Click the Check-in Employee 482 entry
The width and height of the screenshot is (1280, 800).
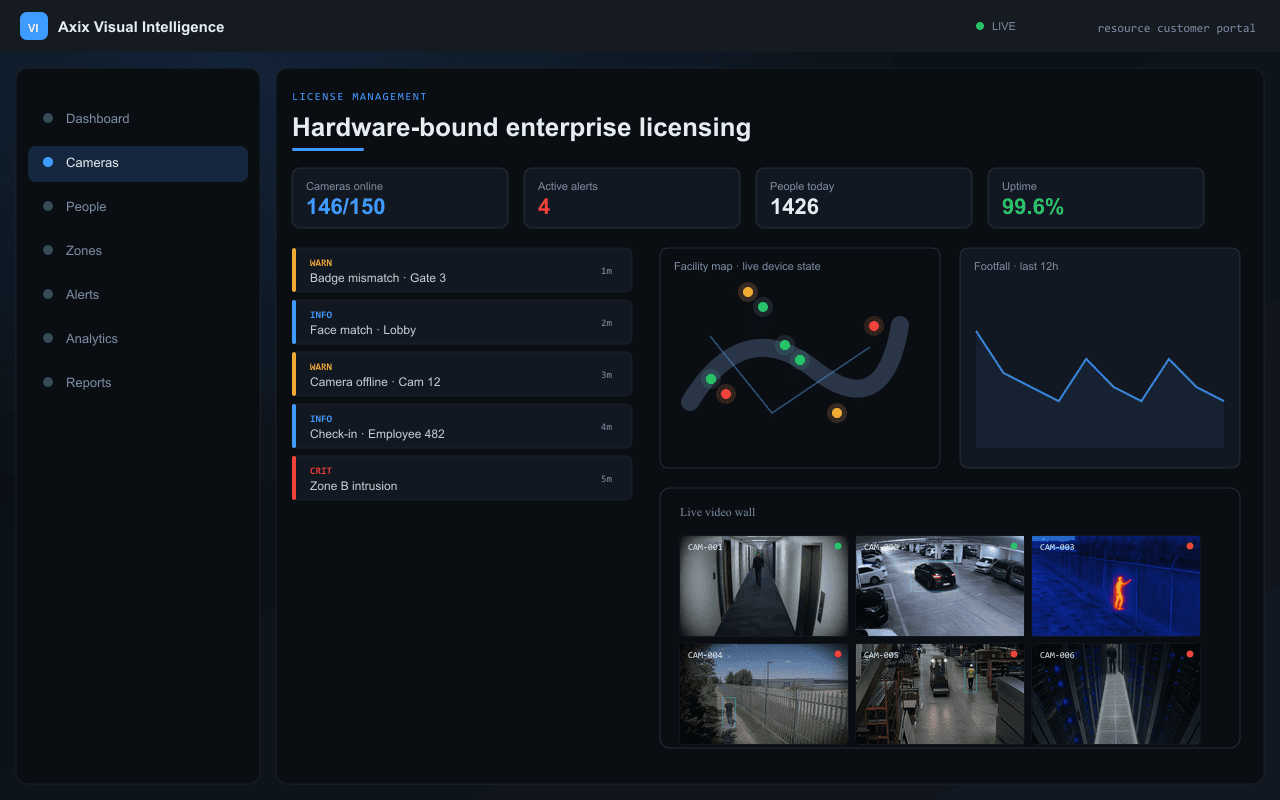462,426
